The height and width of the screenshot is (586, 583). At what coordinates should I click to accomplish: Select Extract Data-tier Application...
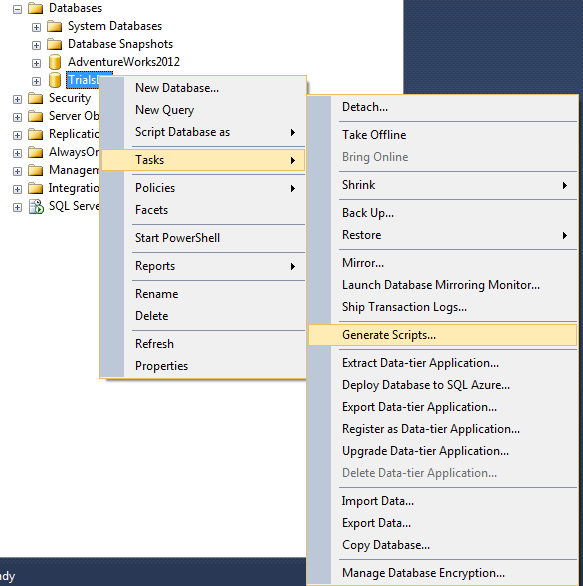point(442,363)
